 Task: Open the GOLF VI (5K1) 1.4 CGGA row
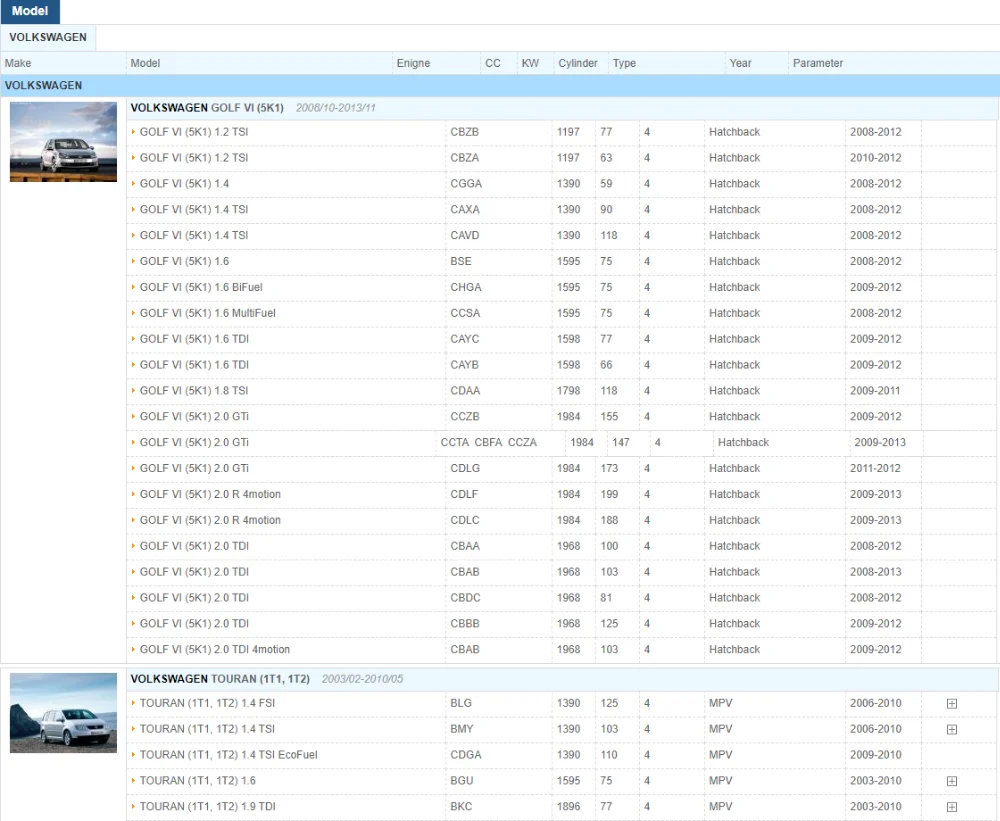(562, 184)
